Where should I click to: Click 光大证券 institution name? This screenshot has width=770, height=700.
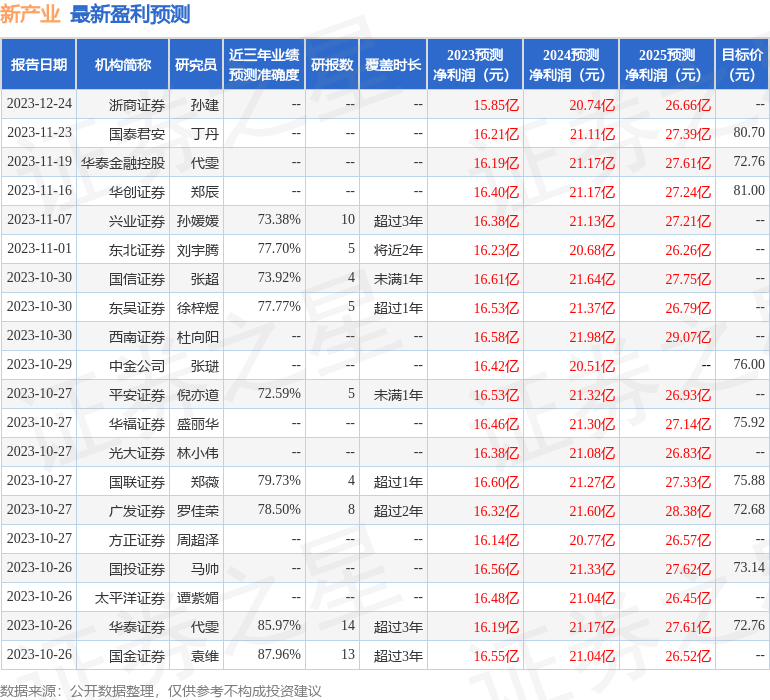[137, 453]
